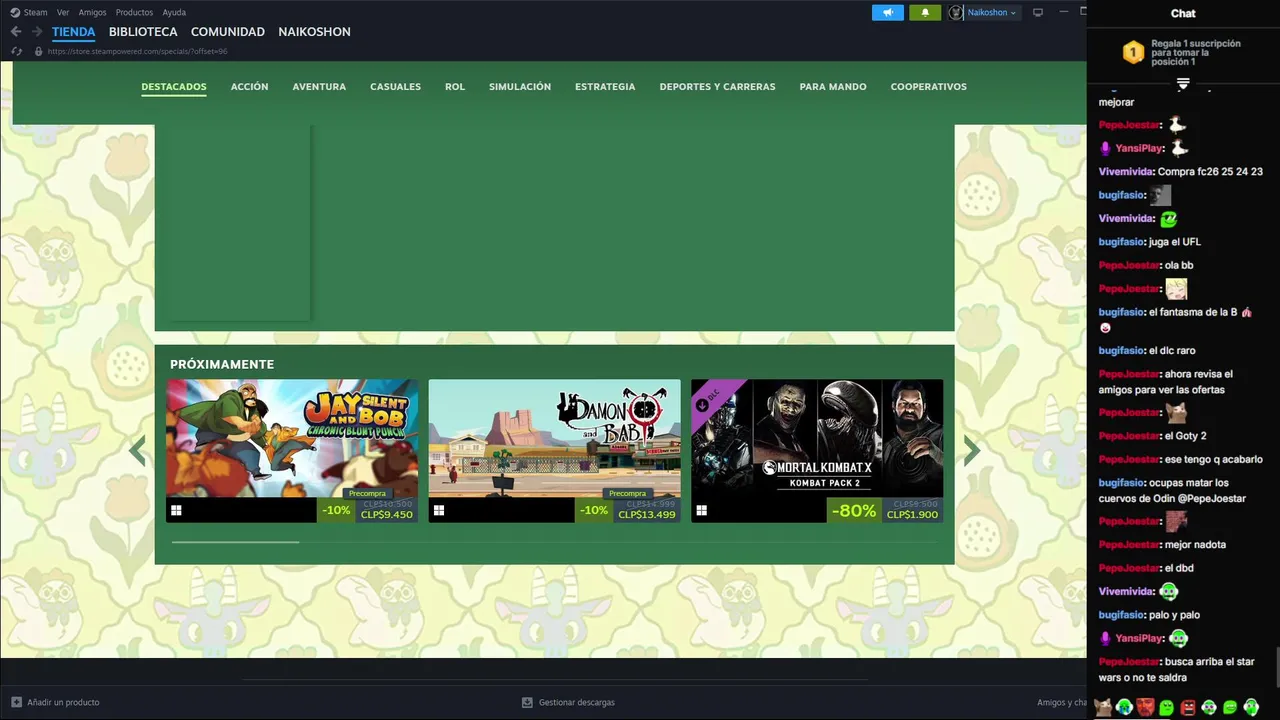Image resolution: width=1280 pixels, height=720 pixels.
Task: Show previous items in the Próximamente carousel
Action: (137, 451)
